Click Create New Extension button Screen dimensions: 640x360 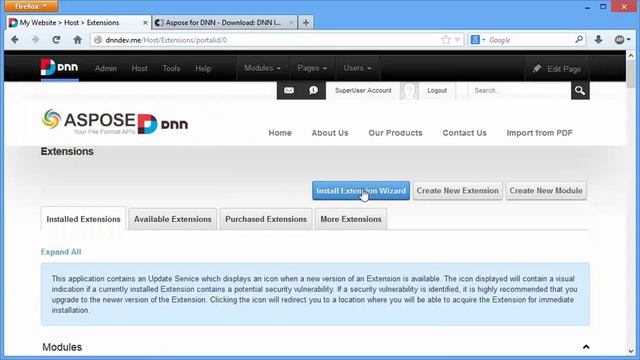(x=458, y=191)
